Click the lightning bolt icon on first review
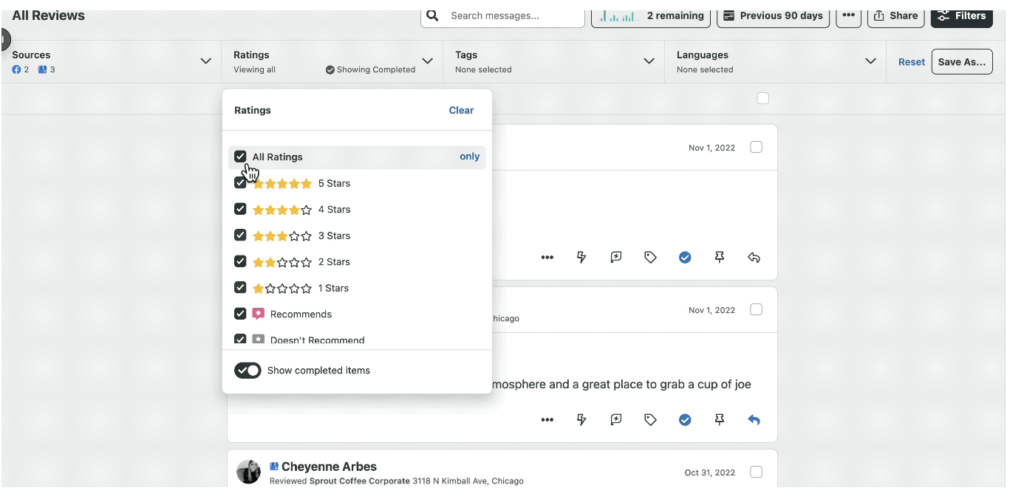 tap(581, 257)
